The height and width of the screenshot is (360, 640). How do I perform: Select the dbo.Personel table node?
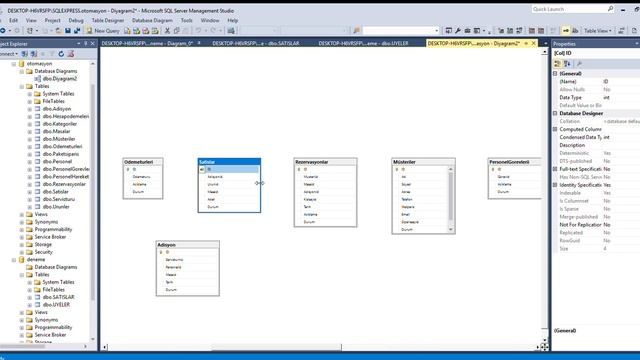(x=57, y=162)
